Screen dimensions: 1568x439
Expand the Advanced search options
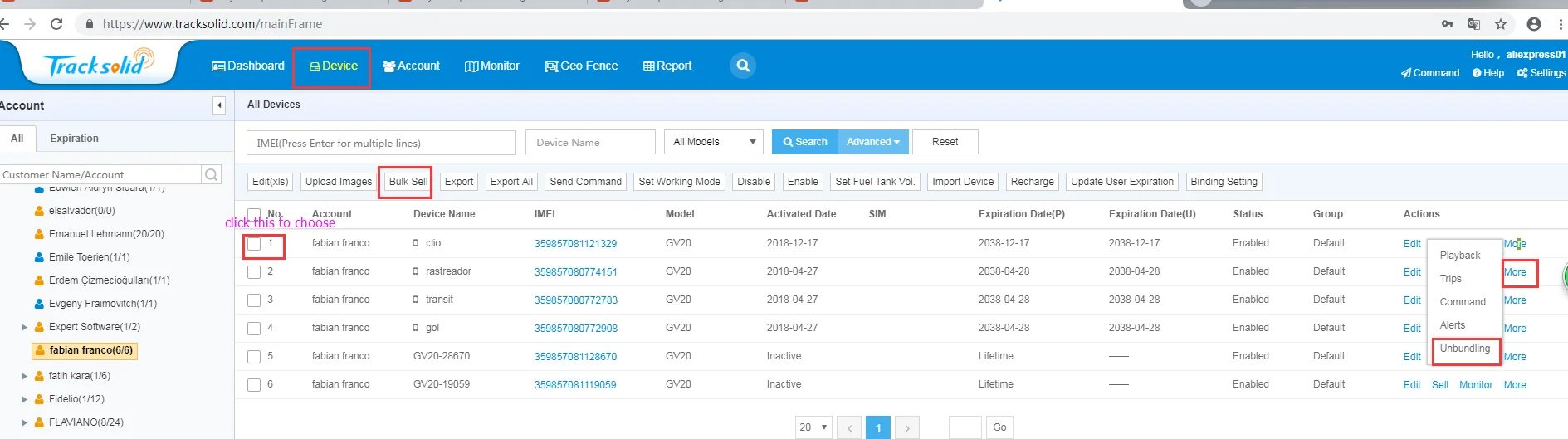coord(873,142)
